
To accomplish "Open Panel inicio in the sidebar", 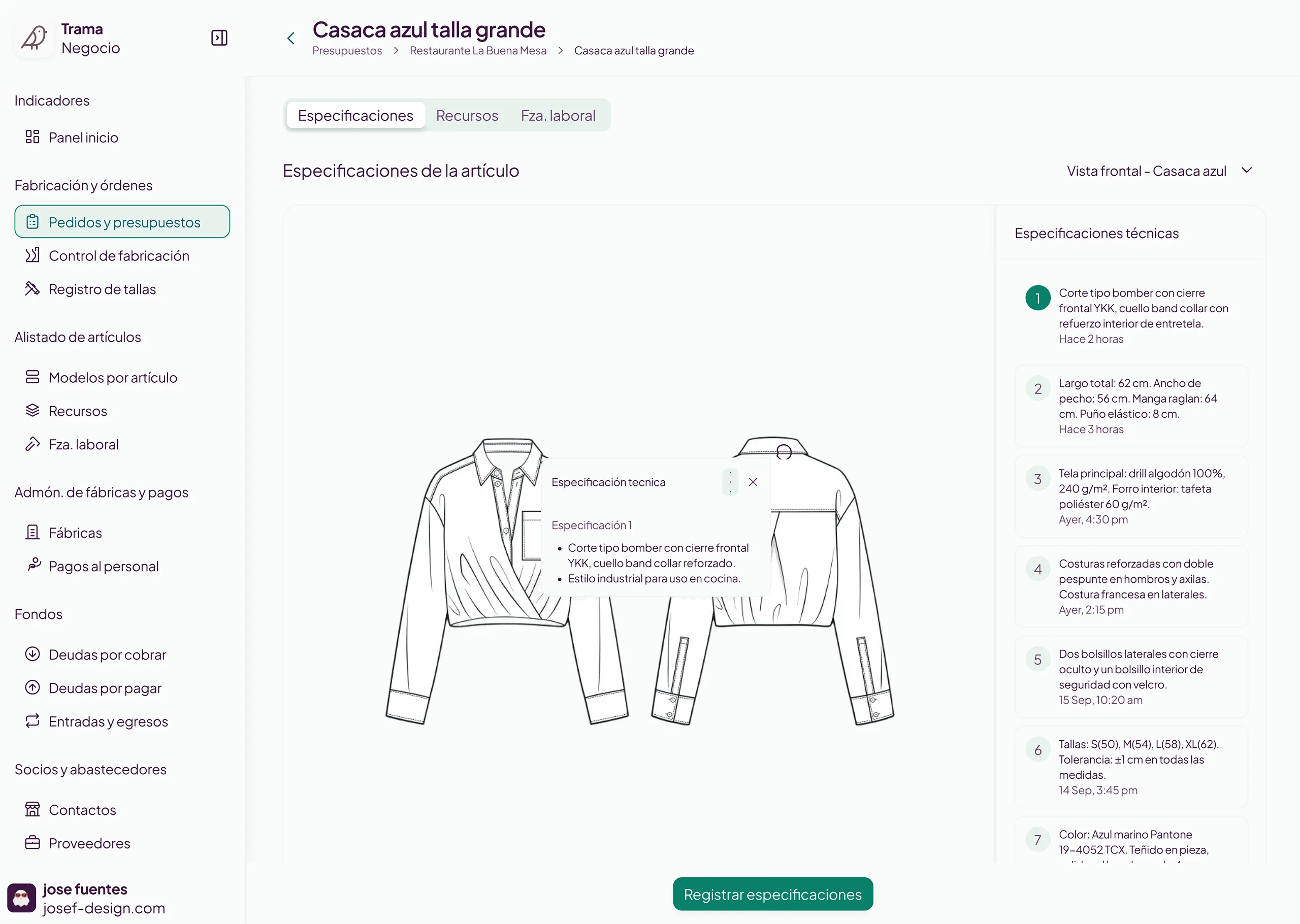I will point(122,137).
